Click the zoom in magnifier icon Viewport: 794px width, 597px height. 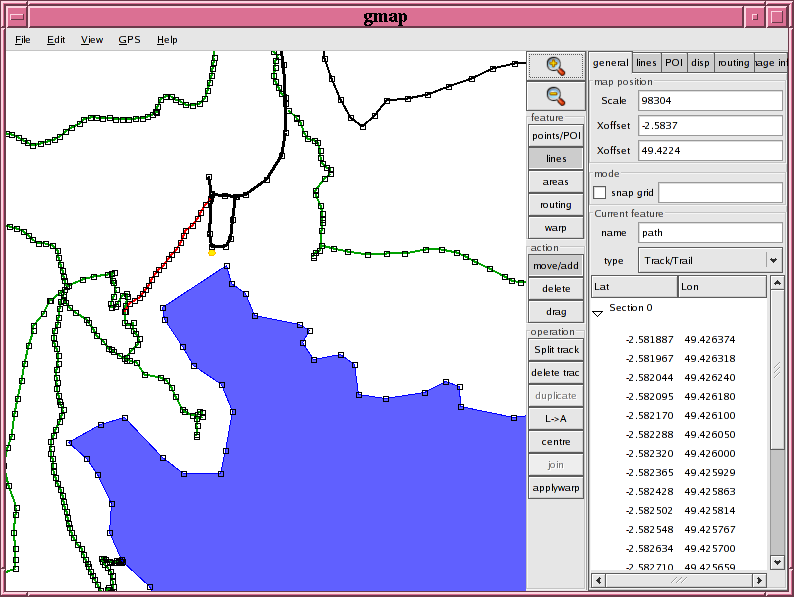pos(555,66)
